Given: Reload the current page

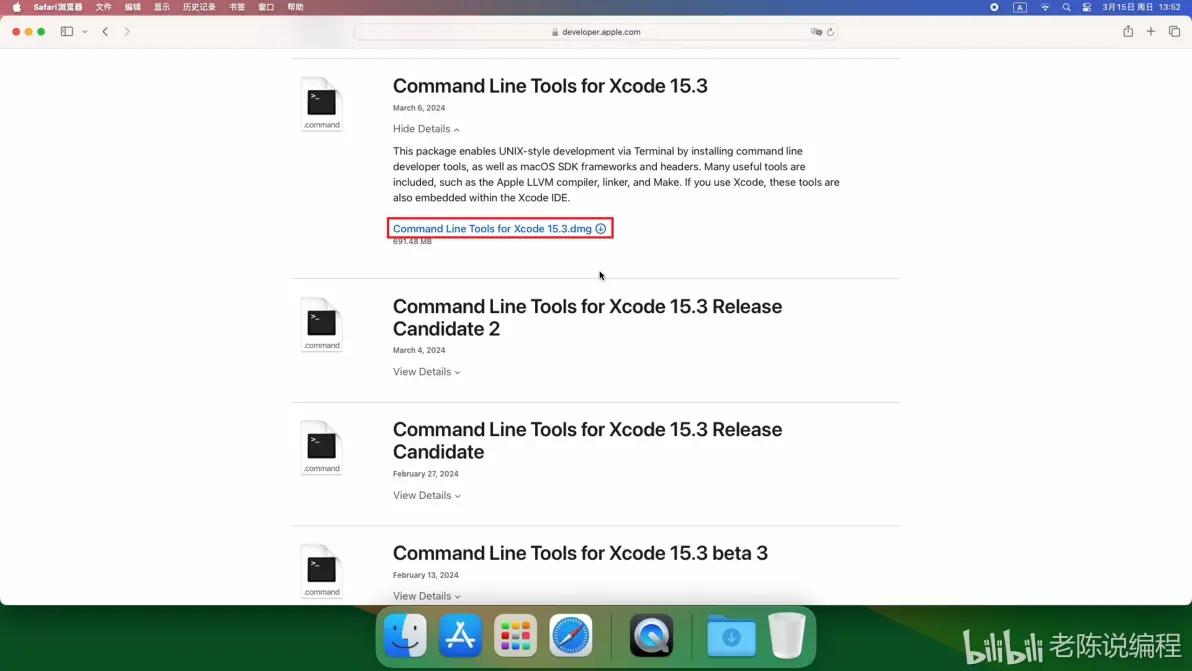Looking at the screenshot, I should click(830, 32).
